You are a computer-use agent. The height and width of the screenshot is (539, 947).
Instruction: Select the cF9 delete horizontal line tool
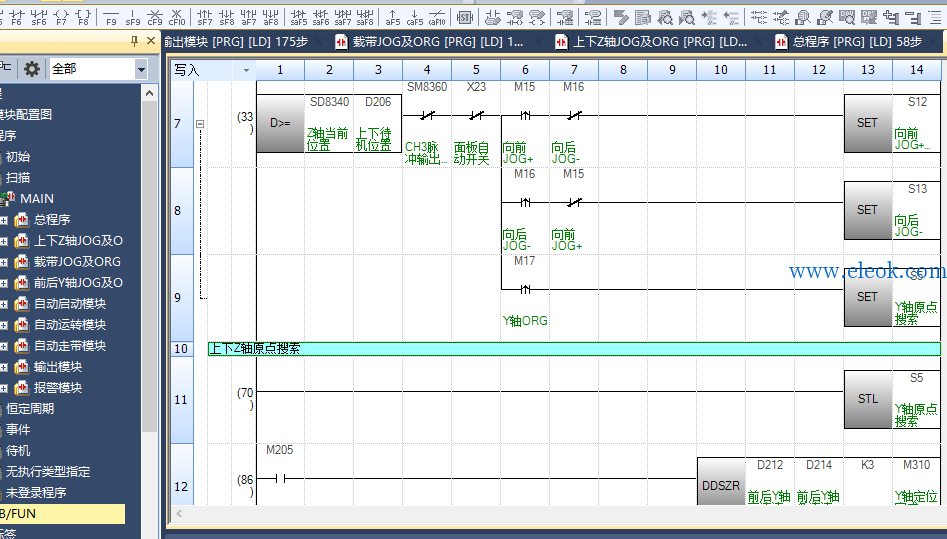155,17
